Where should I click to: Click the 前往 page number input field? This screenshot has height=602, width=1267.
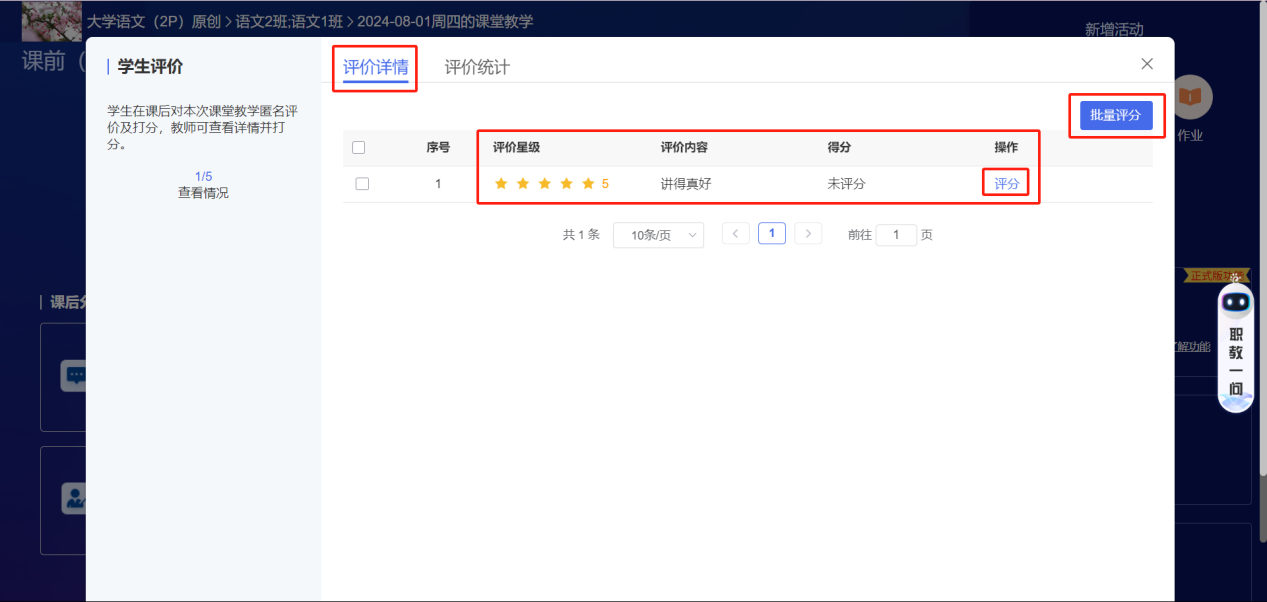896,234
